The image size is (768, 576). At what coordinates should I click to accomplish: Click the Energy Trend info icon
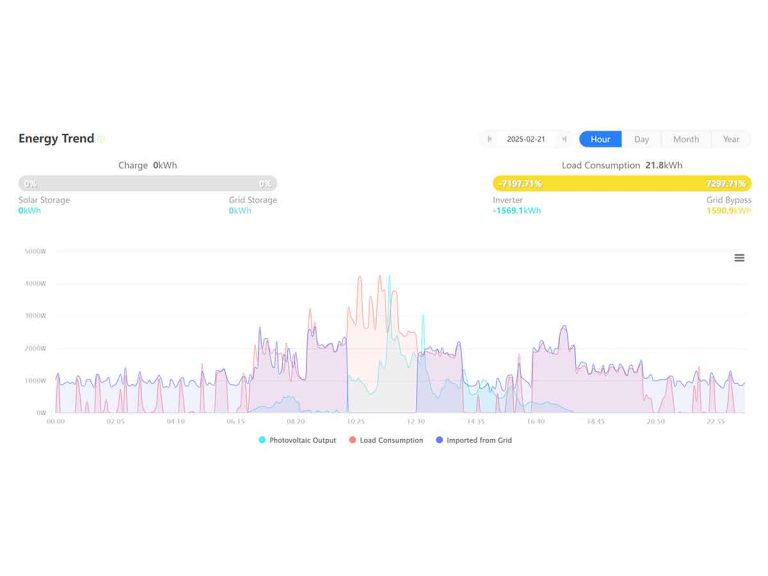(101, 140)
